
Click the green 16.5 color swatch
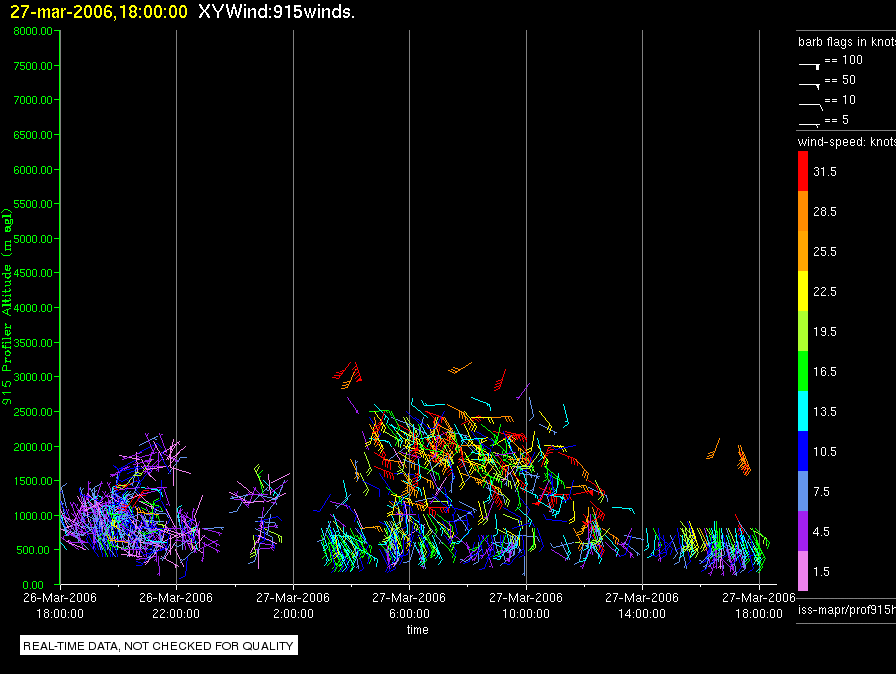803,371
